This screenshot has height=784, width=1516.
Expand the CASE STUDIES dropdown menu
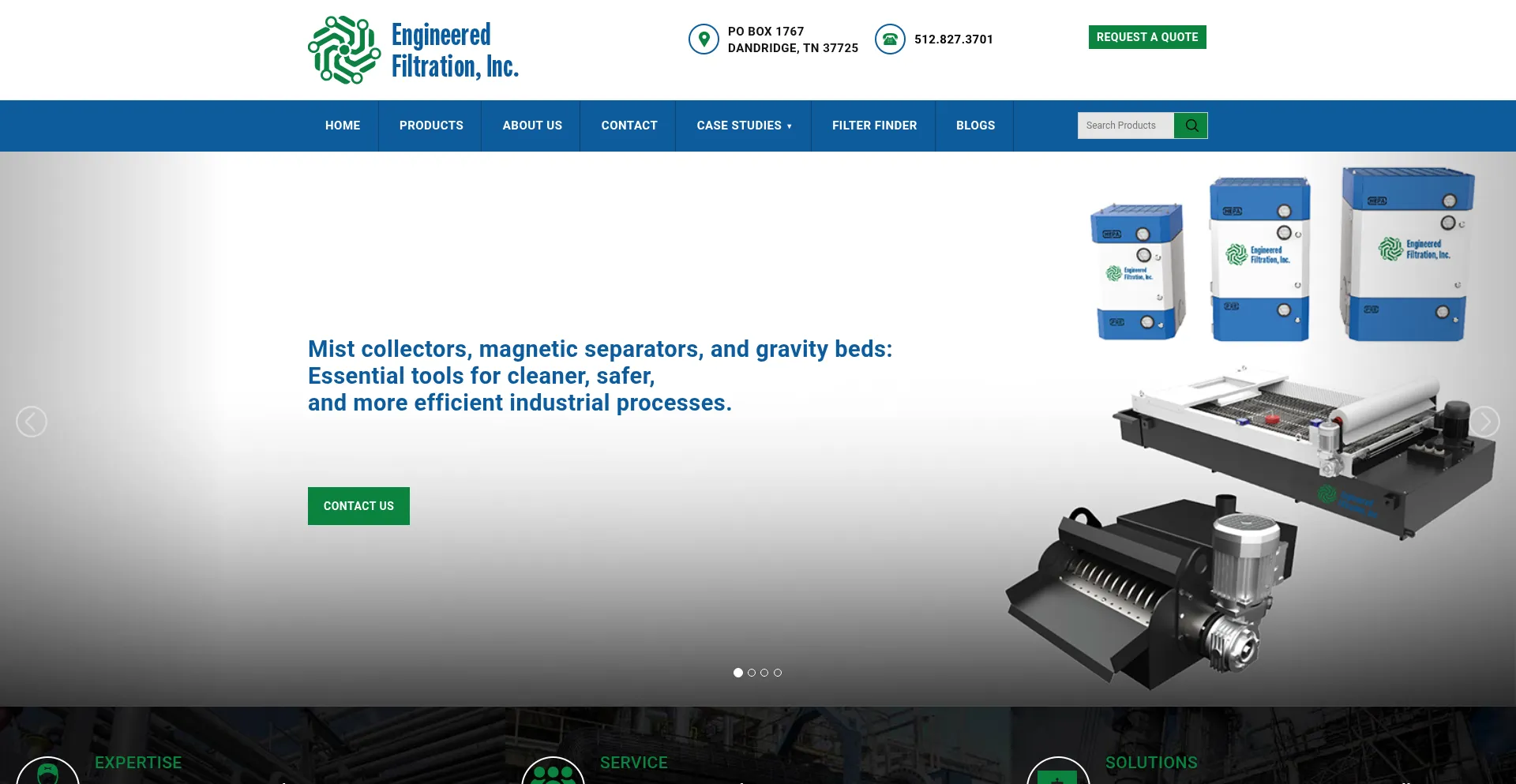click(743, 125)
